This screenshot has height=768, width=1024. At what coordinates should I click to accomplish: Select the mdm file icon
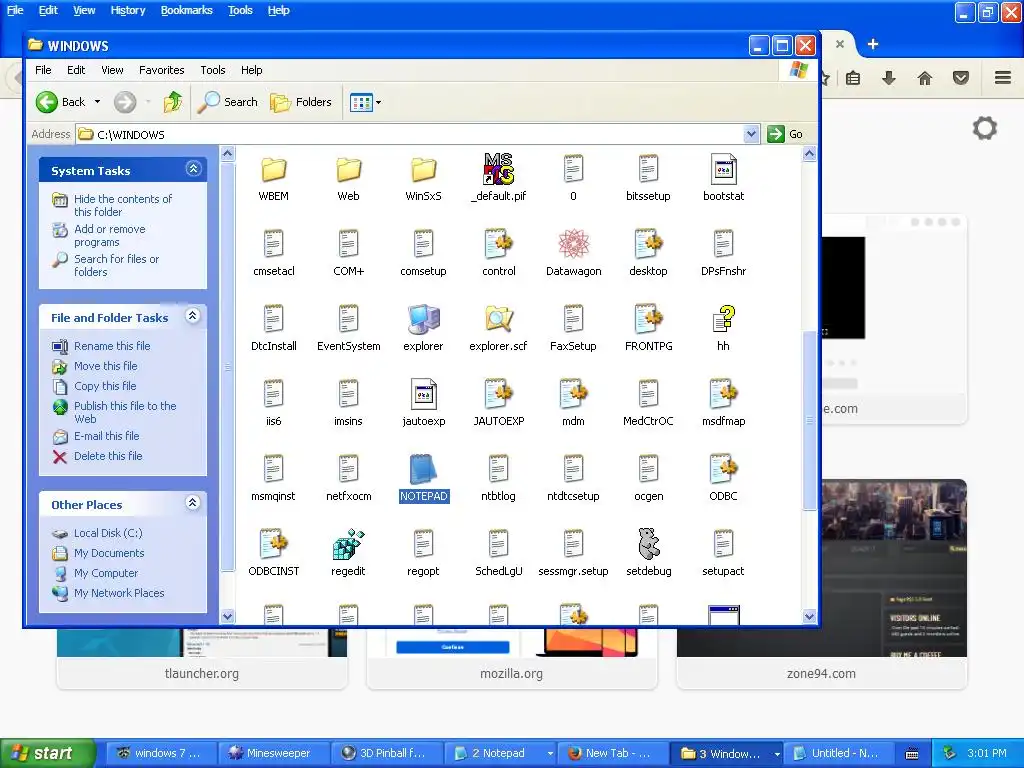click(573, 404)
